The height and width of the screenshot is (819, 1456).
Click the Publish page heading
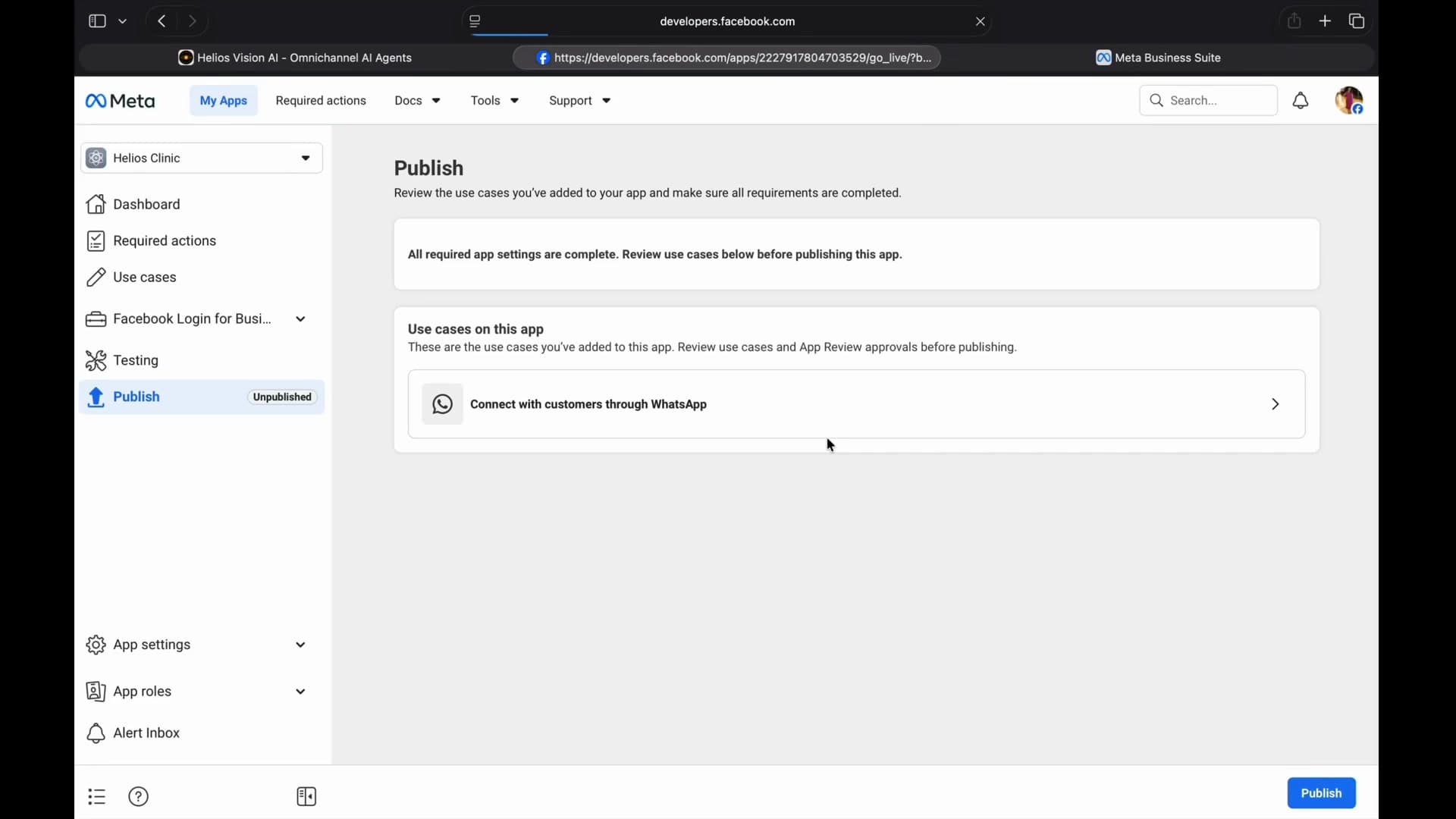tap(429, 168)
